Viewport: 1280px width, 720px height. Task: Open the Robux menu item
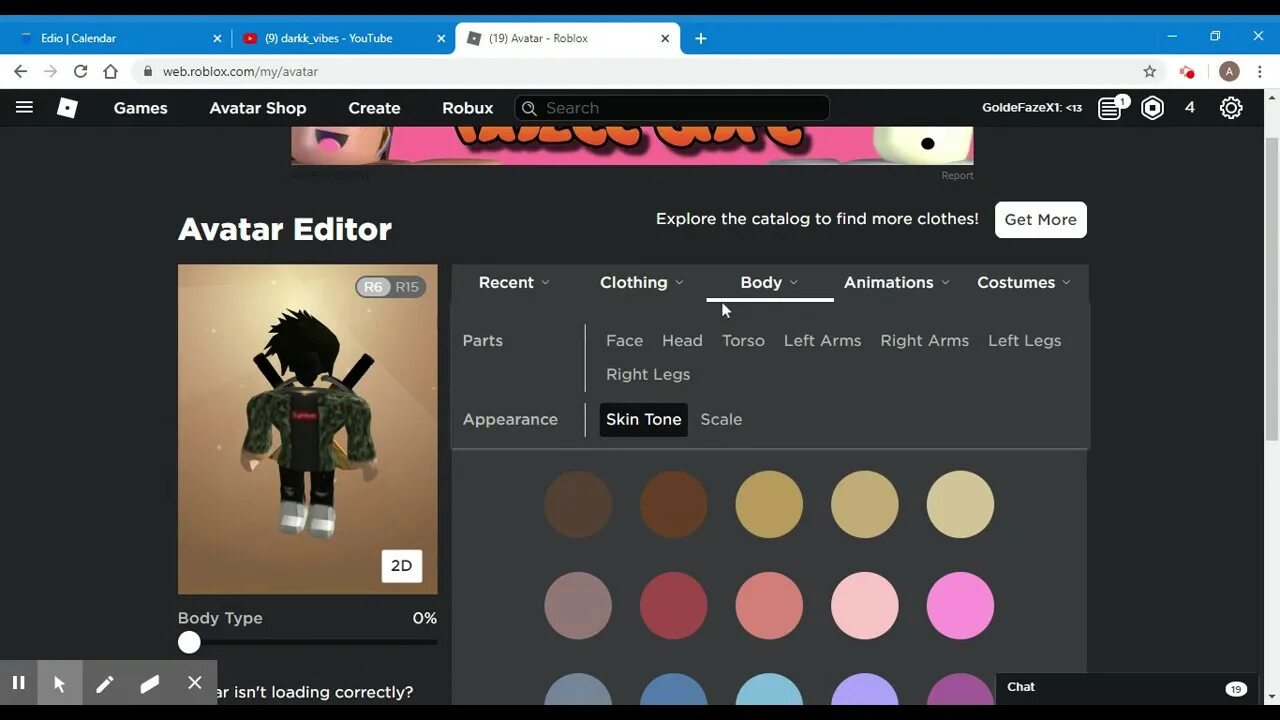click(468, 108)
